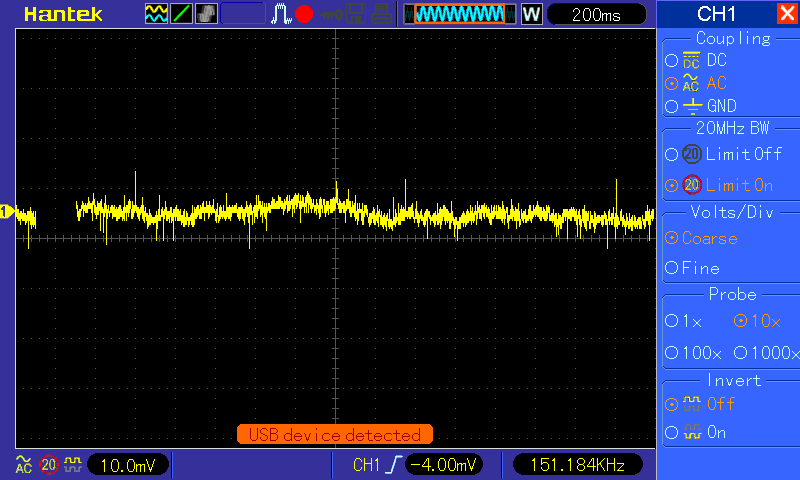This screenshot has height=480, width=800.
Task: Click the invert status icon at bottom
Action: [73, 465]
